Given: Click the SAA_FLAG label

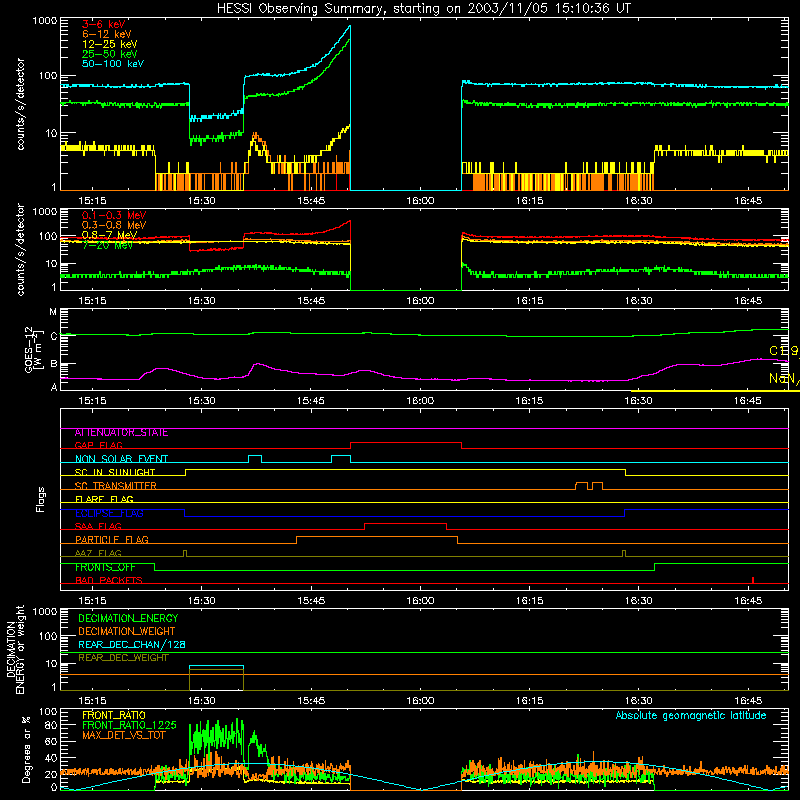Looking at the screenshot, I should [x=98, y=527].
